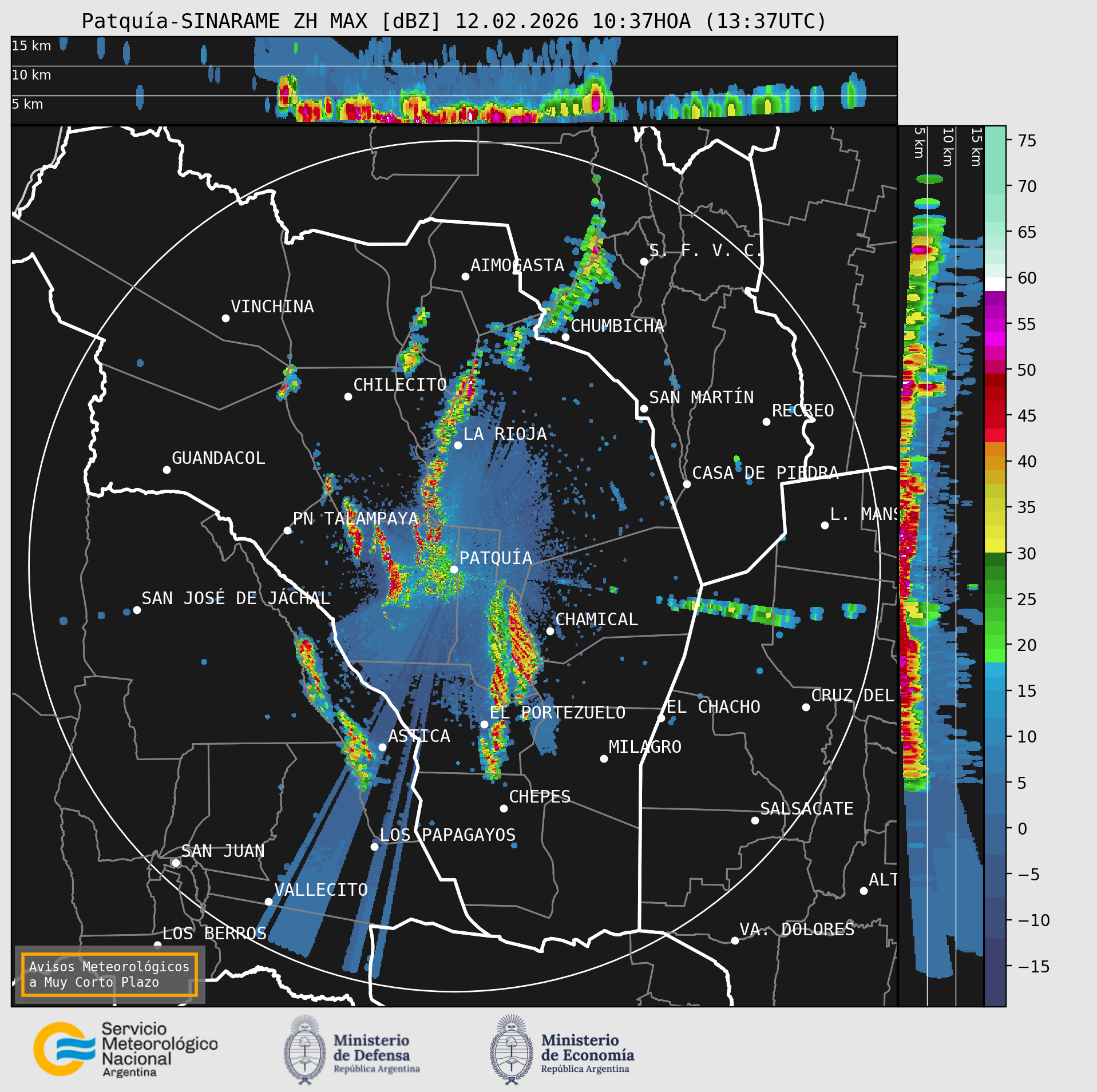The image size is (1097, 1092).
Task: Click the yellow 30 dBZ colorbar band
Action: tap(995, 546)
